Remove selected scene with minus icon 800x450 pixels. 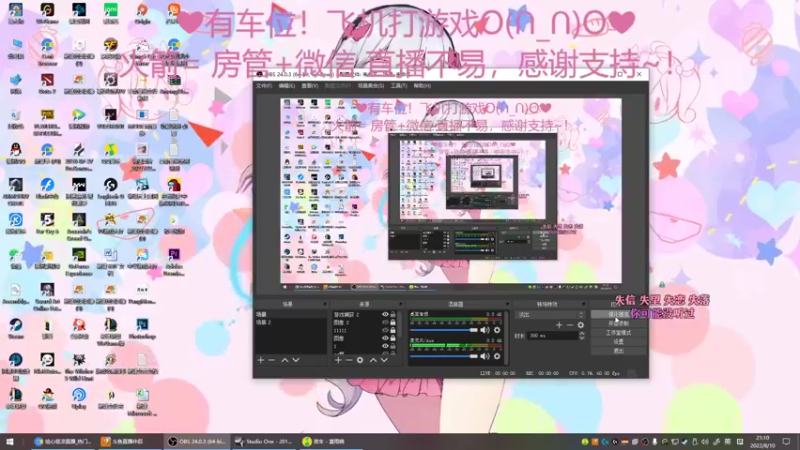272,360
